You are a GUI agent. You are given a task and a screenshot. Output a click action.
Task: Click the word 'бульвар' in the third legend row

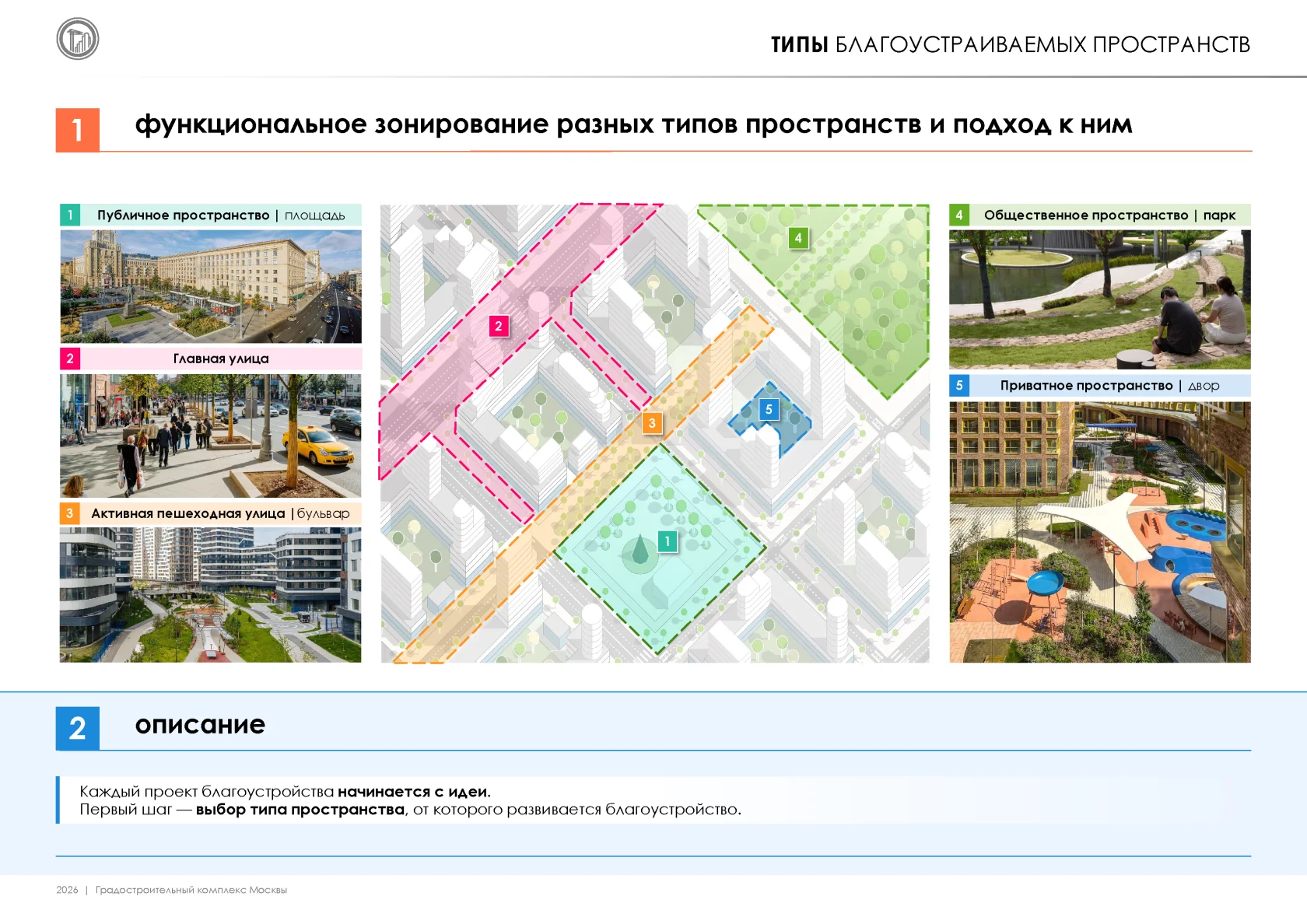pos(324,513)
